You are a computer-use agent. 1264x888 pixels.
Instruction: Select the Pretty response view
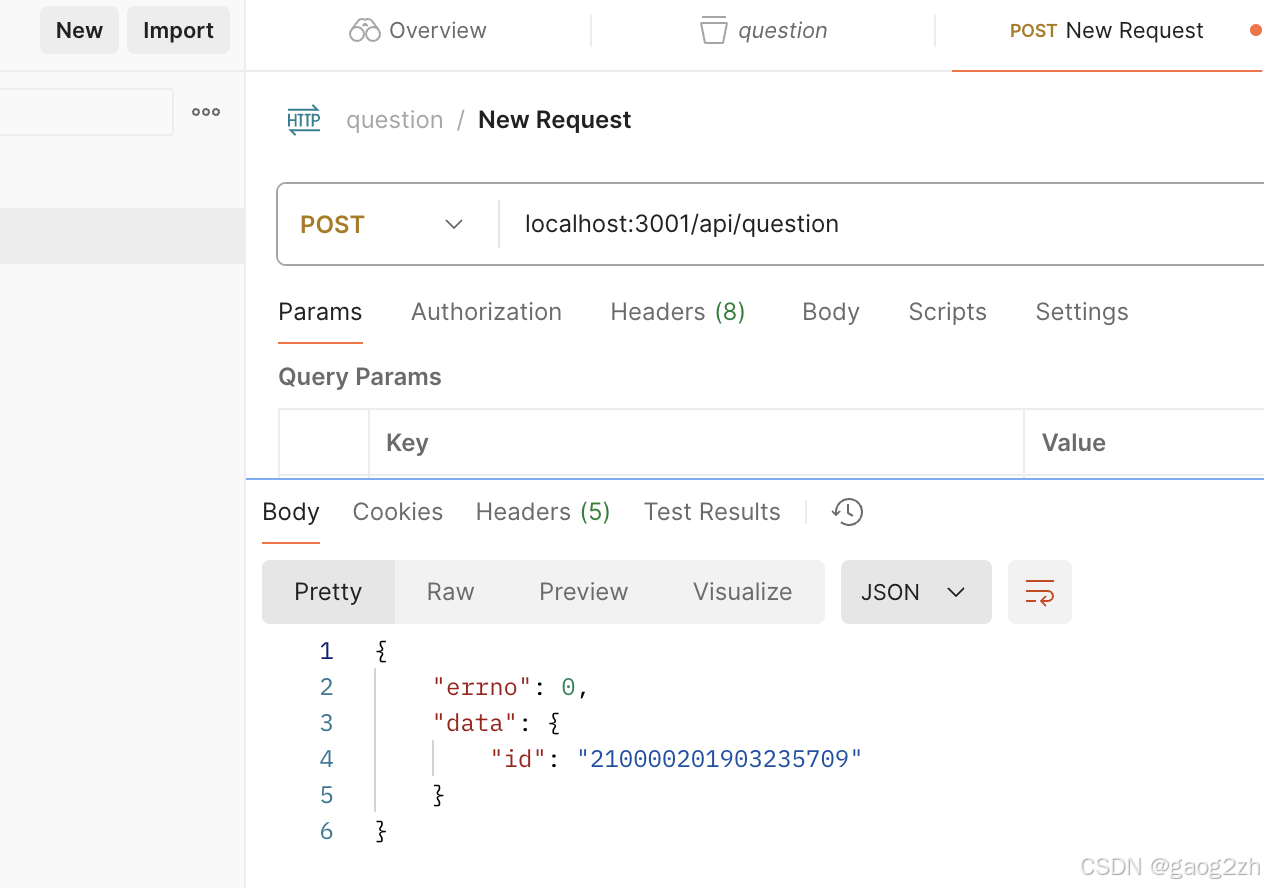(x=328, y=592)
